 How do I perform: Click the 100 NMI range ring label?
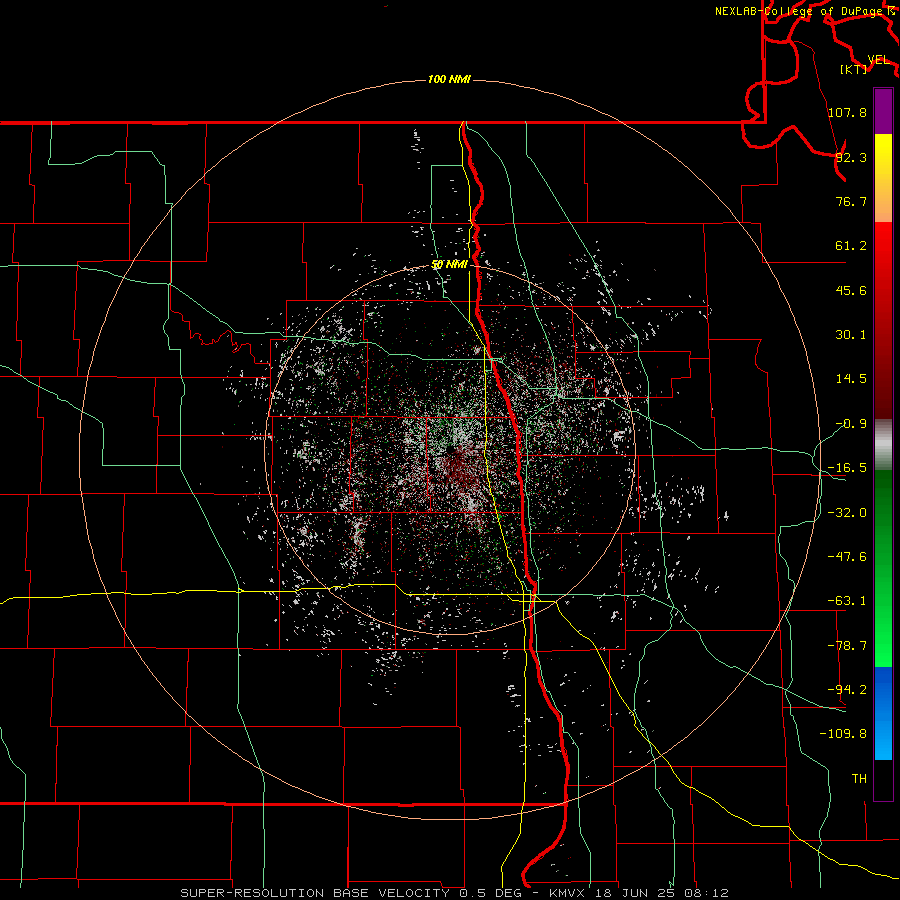pos(449,79)
